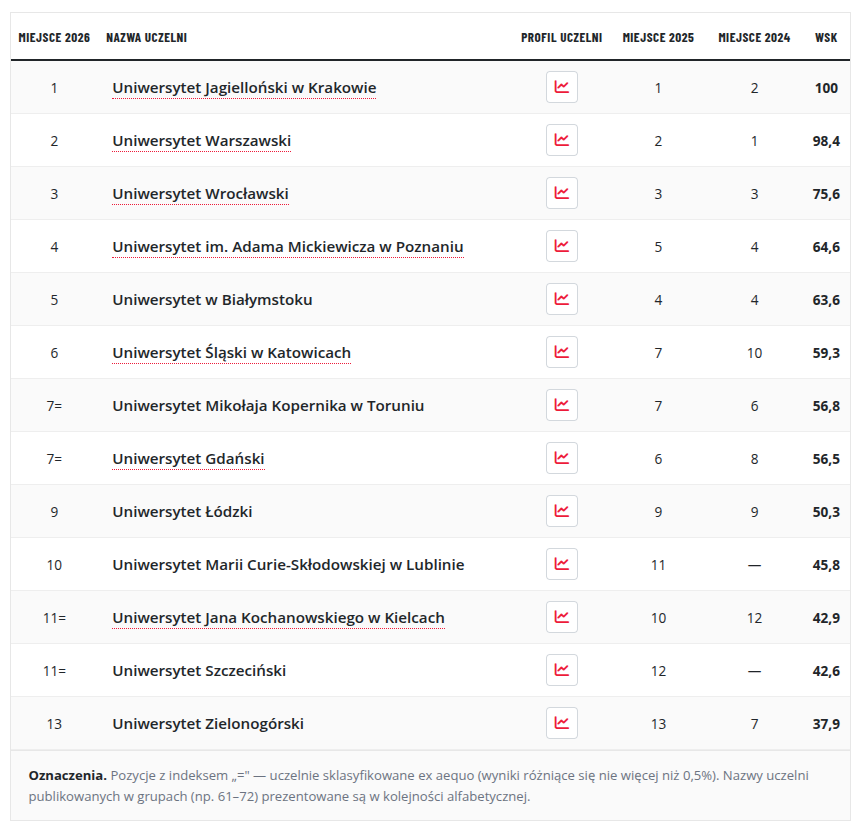Open the Uniwersytet Jagielloński w Krakowie link
Screen dimensions: 862x834
244,88
